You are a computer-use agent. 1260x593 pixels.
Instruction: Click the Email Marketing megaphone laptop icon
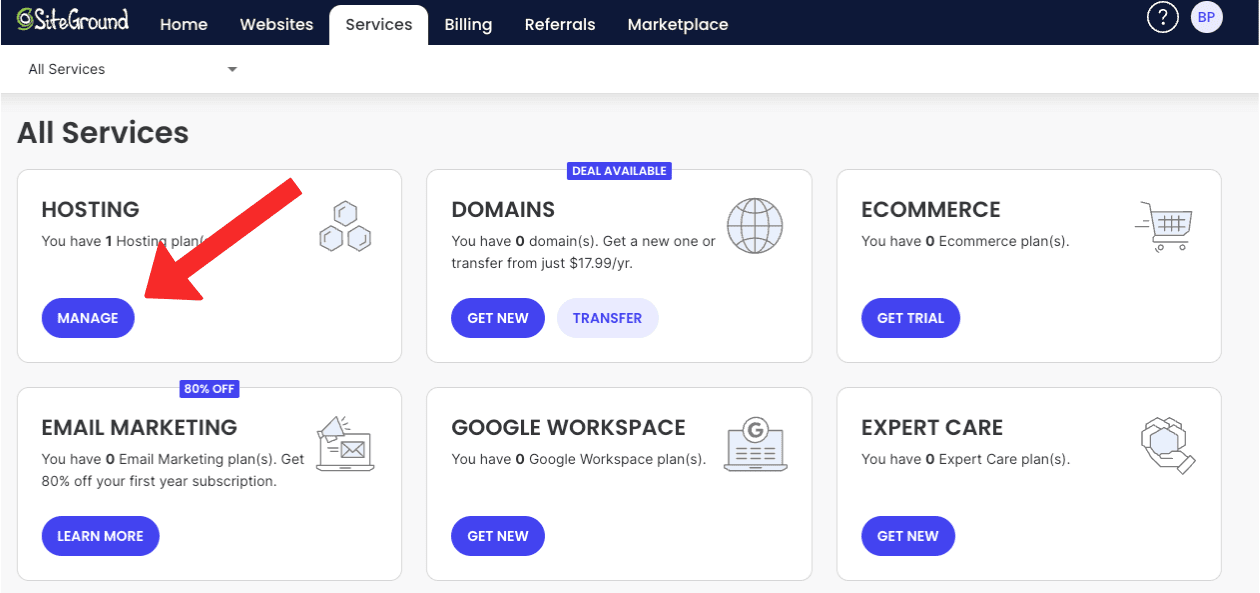345,444
